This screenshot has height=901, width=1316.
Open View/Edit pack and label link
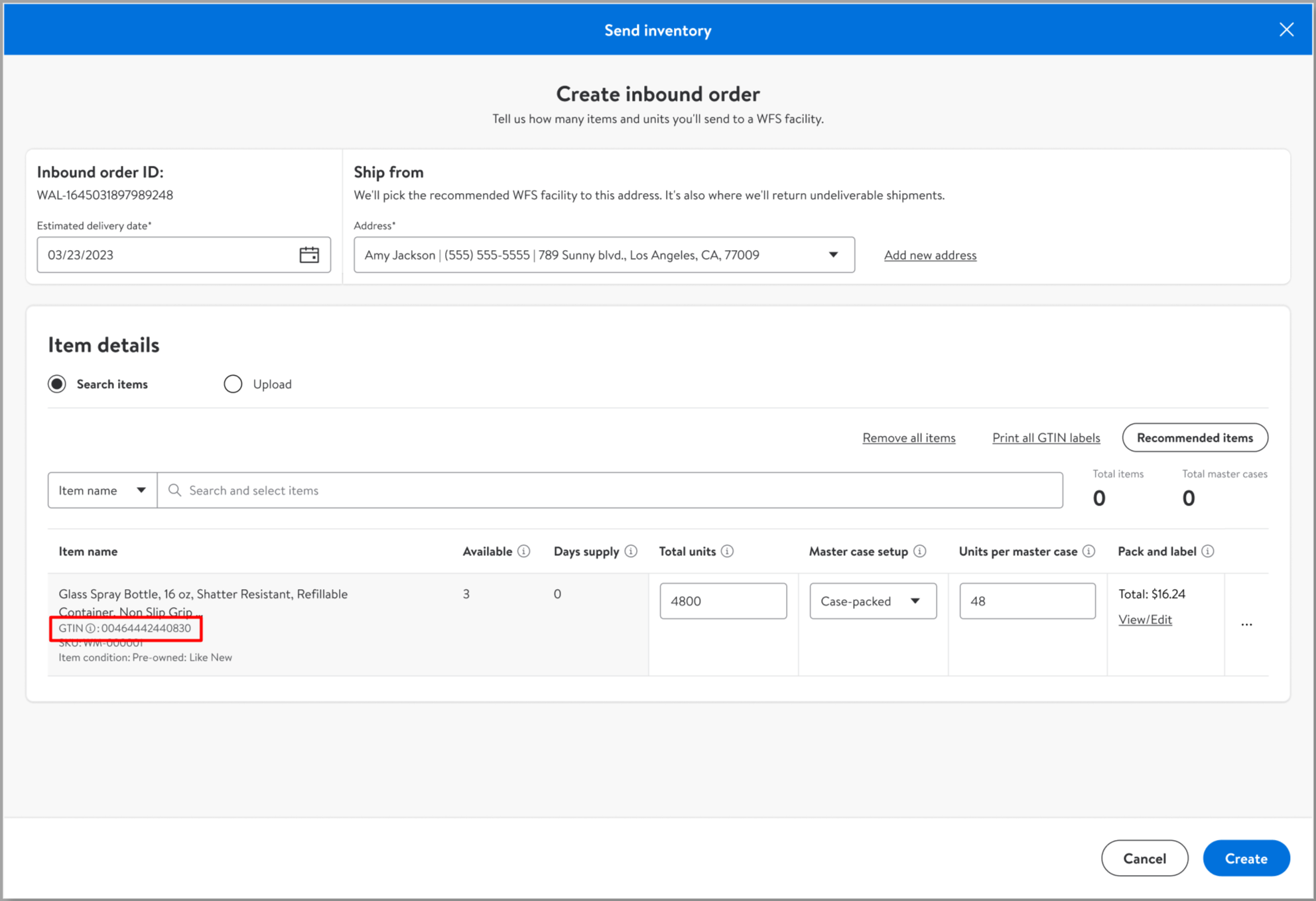tap(1145, 620)
